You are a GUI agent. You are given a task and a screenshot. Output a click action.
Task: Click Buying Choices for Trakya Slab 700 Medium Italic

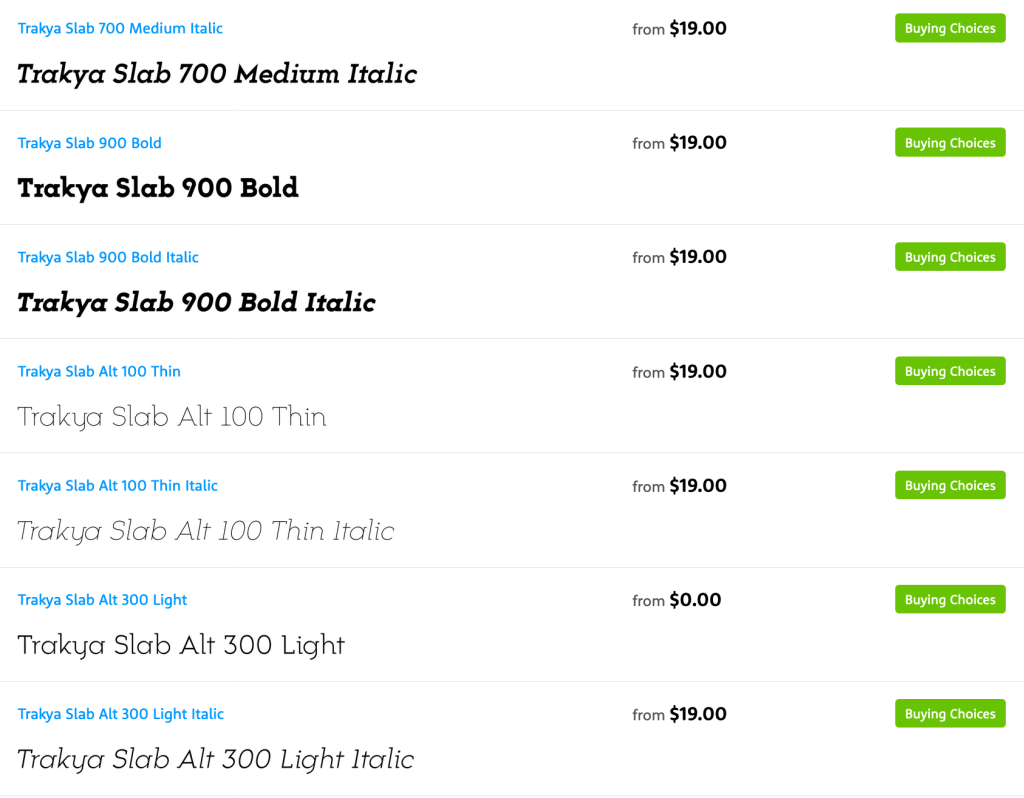(949, 29)
